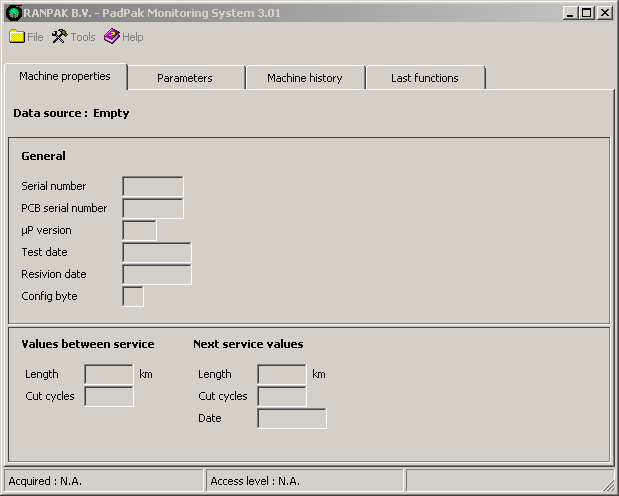Select the Machine properties tab
This screenshot has width=619, height=496.
(x=66, y=77)
